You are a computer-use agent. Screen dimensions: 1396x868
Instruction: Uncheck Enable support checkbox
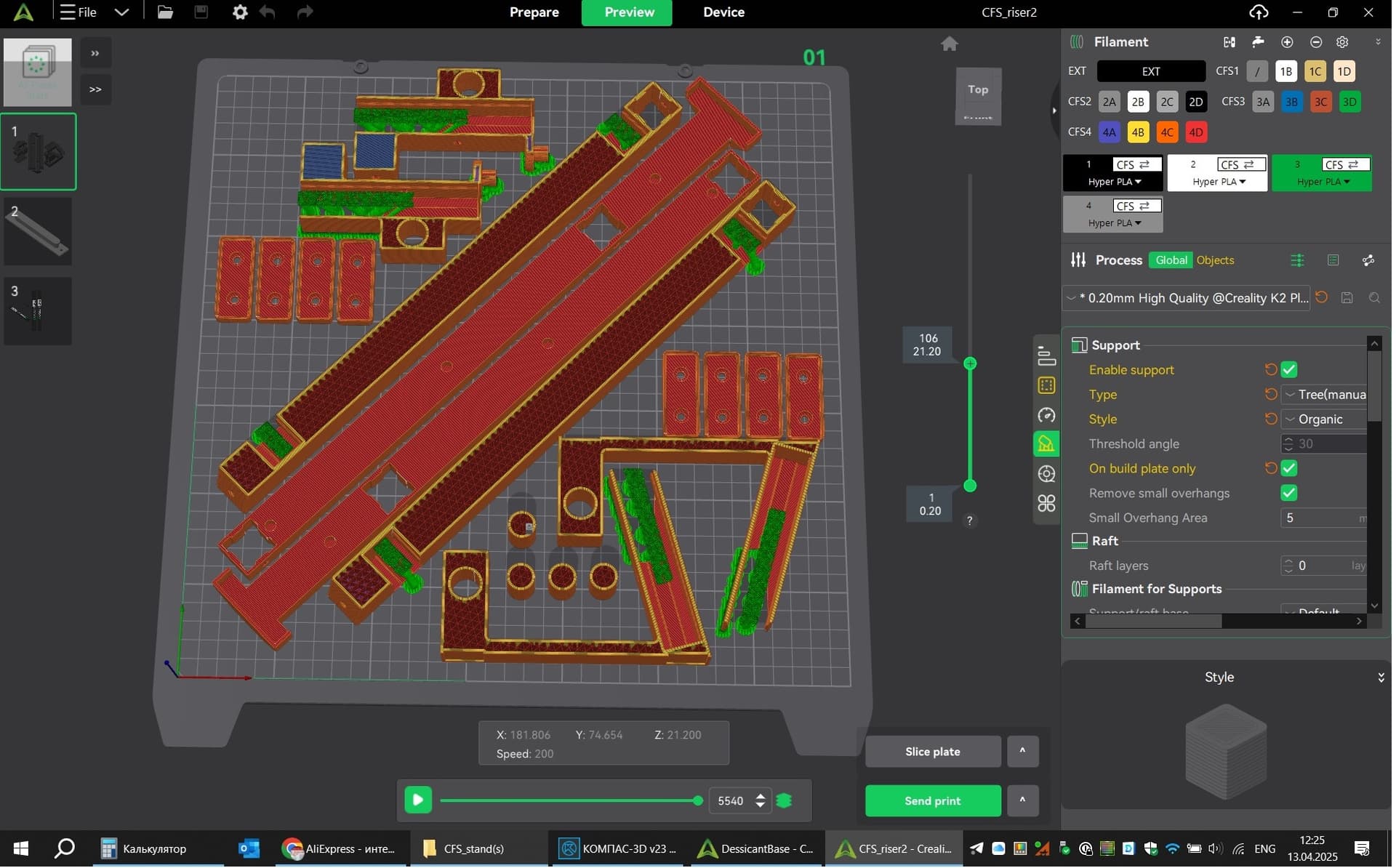(1289, 370)
